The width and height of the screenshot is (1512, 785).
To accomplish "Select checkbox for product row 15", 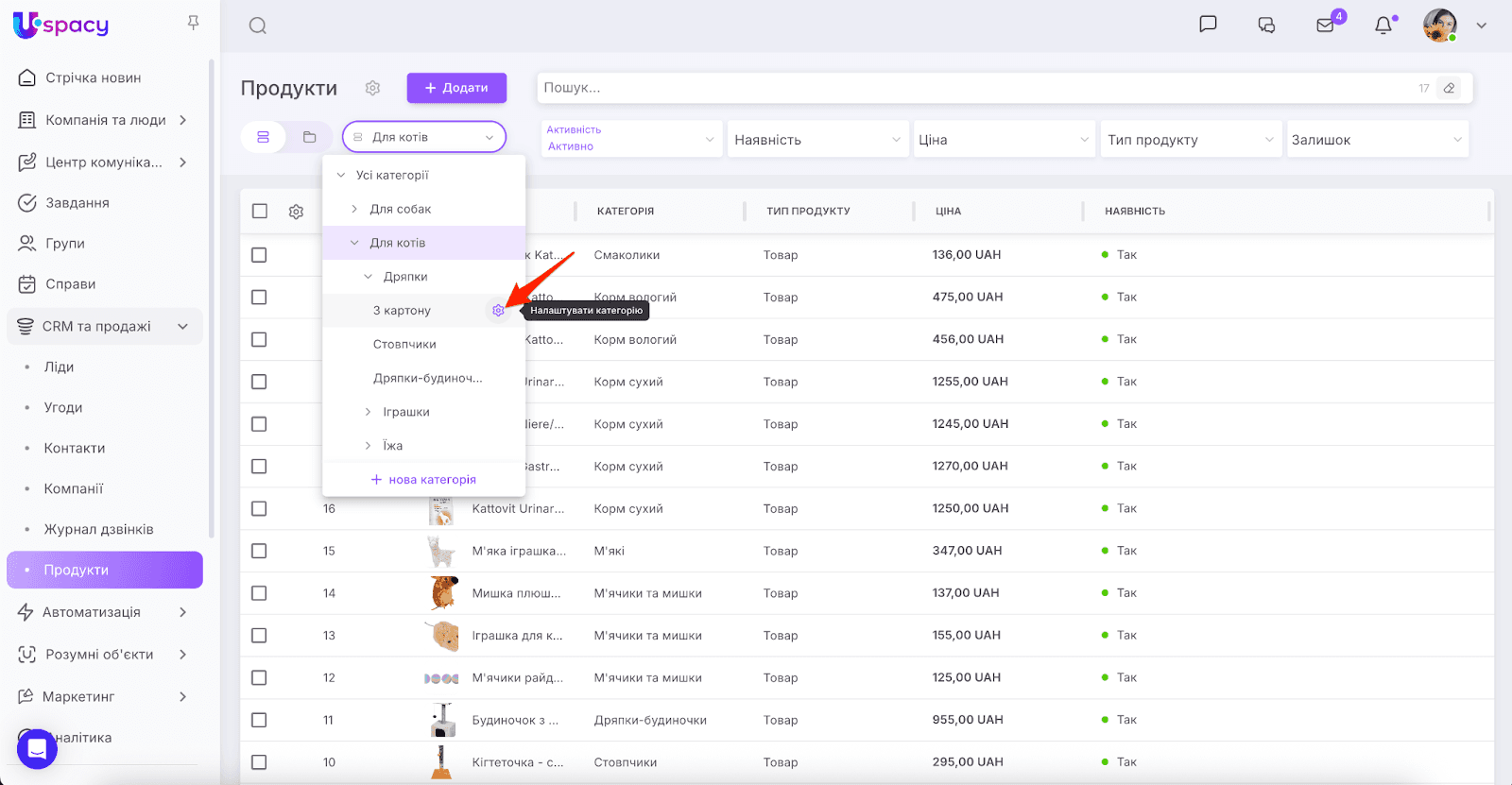I will point(260,551).
